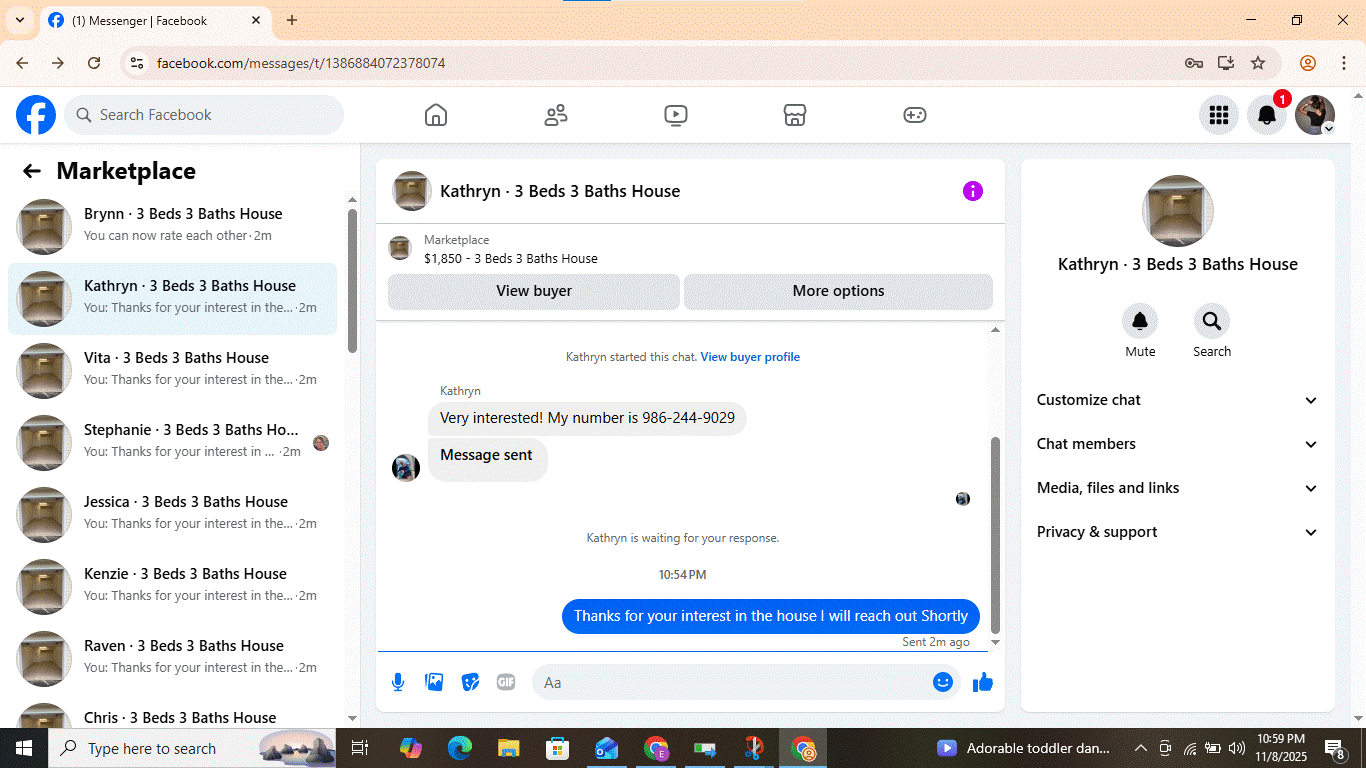Screen dimensions: 1366x768
Task: Expand Chat members section
Action: coord(1178,444)
